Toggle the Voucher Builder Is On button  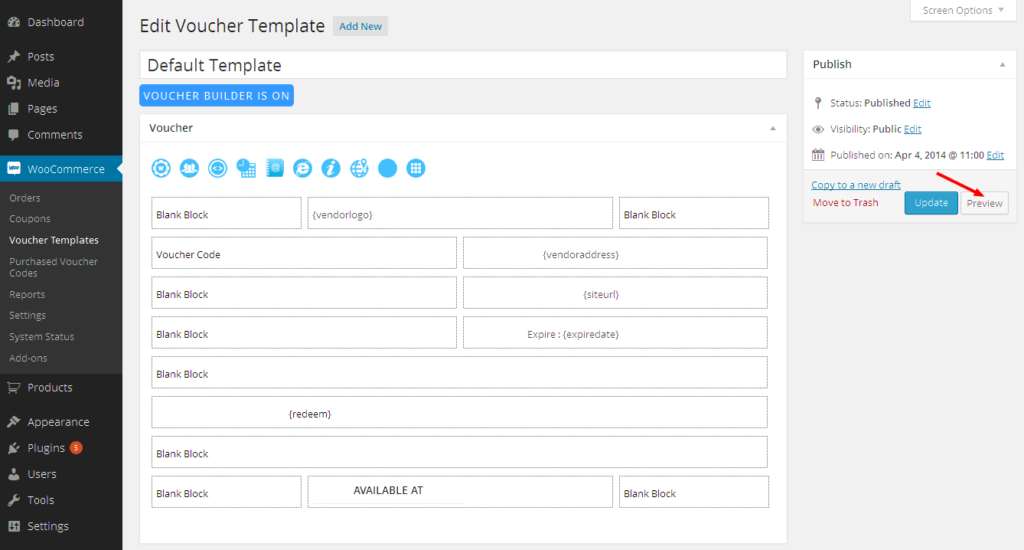(x=216, y=96)
